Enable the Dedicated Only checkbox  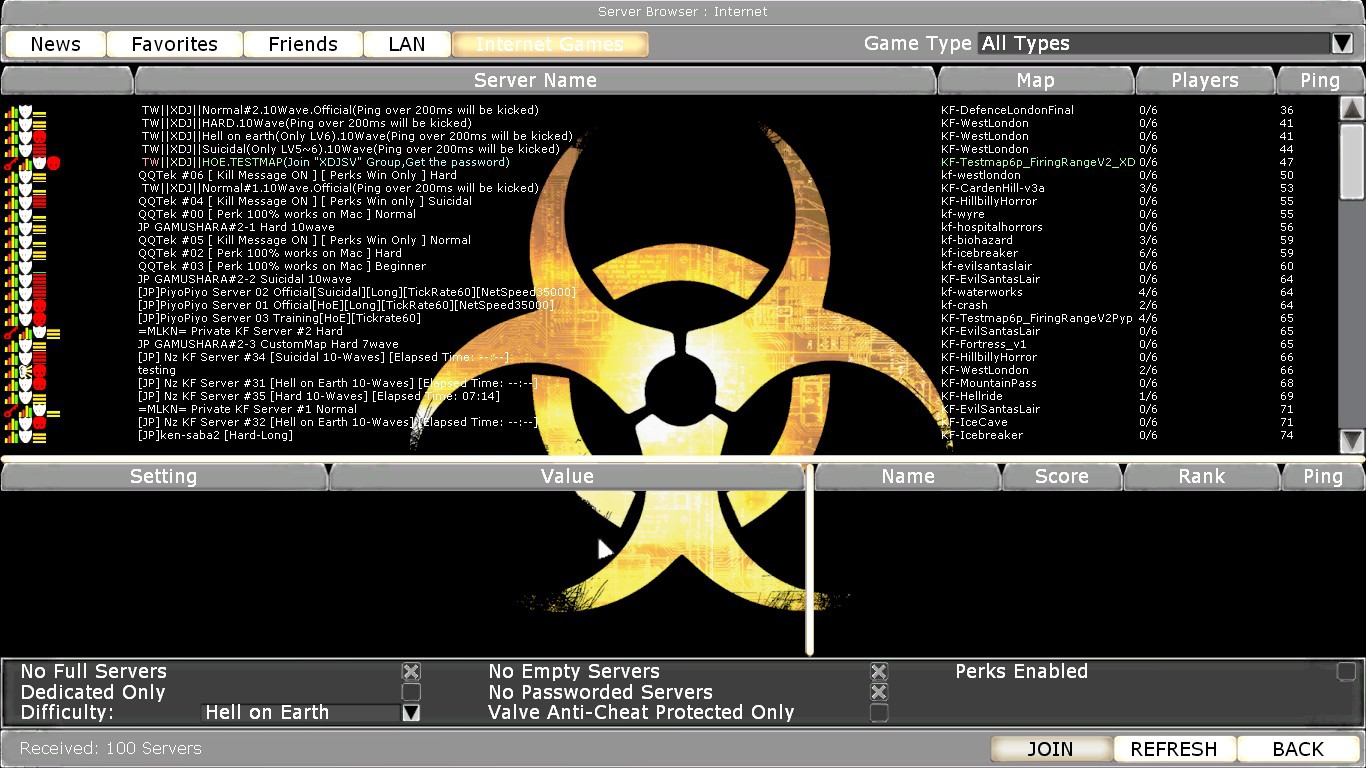(411, 692)
